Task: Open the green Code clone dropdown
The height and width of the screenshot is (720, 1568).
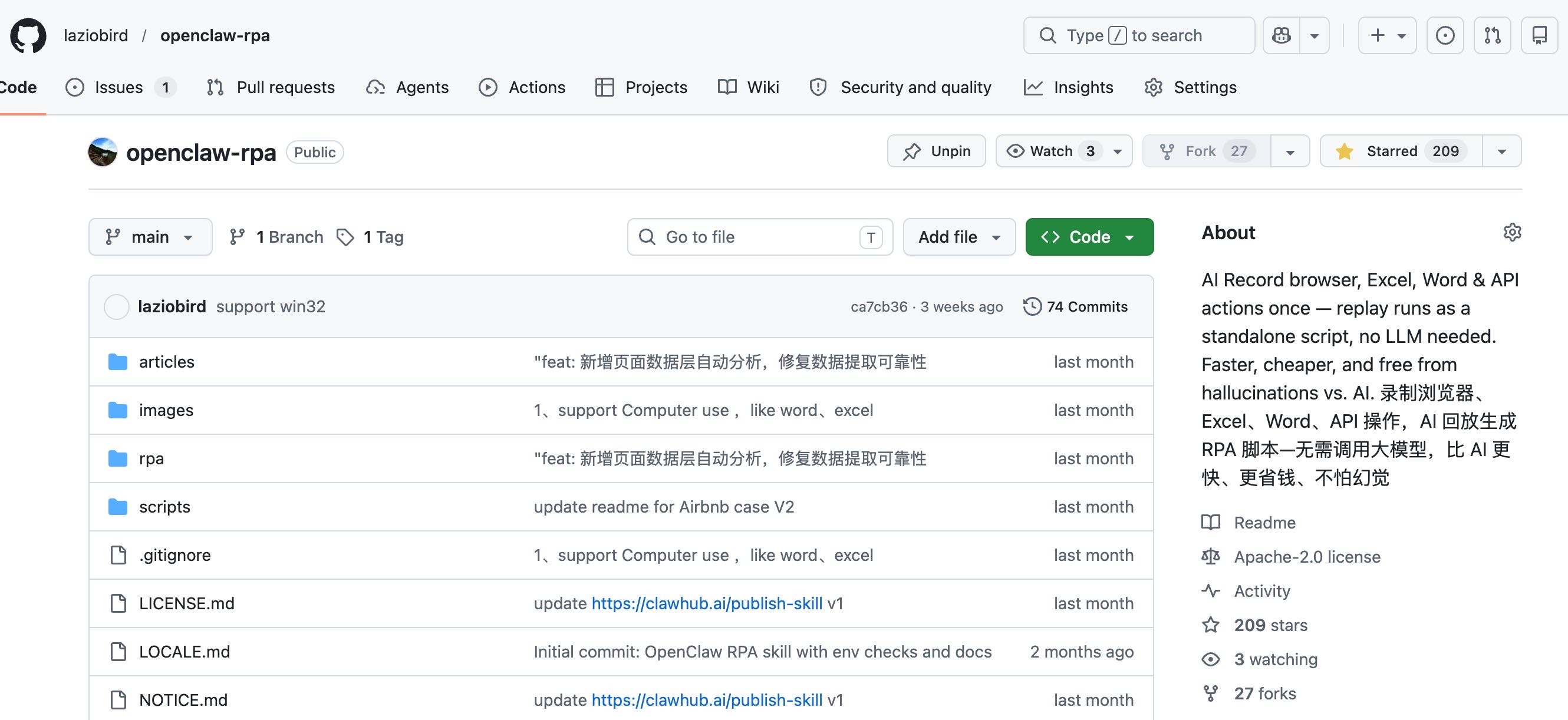Action: click(1089, 237)
